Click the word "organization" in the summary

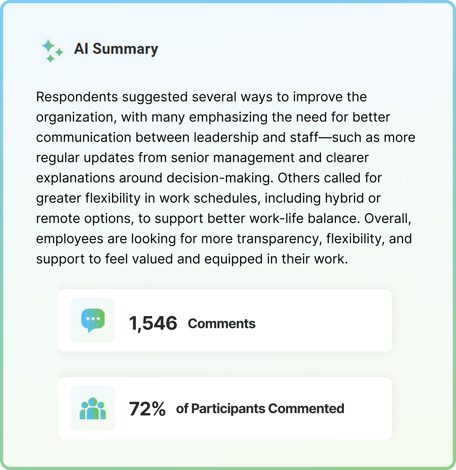pos(75,117)
